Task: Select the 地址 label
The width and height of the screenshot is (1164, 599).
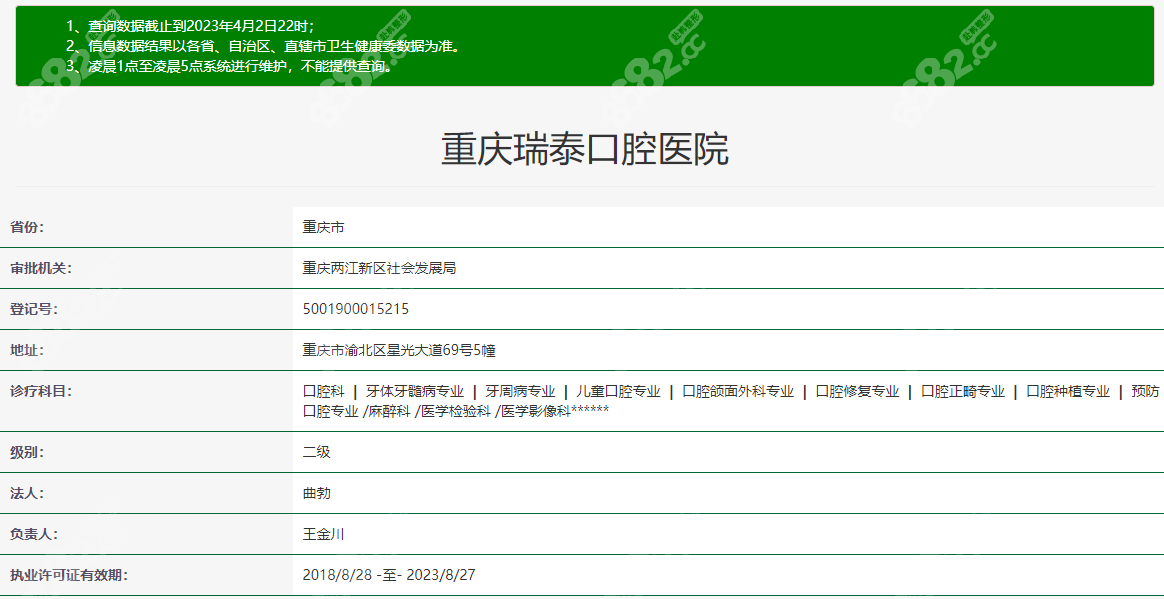Action: pos(27,350)
